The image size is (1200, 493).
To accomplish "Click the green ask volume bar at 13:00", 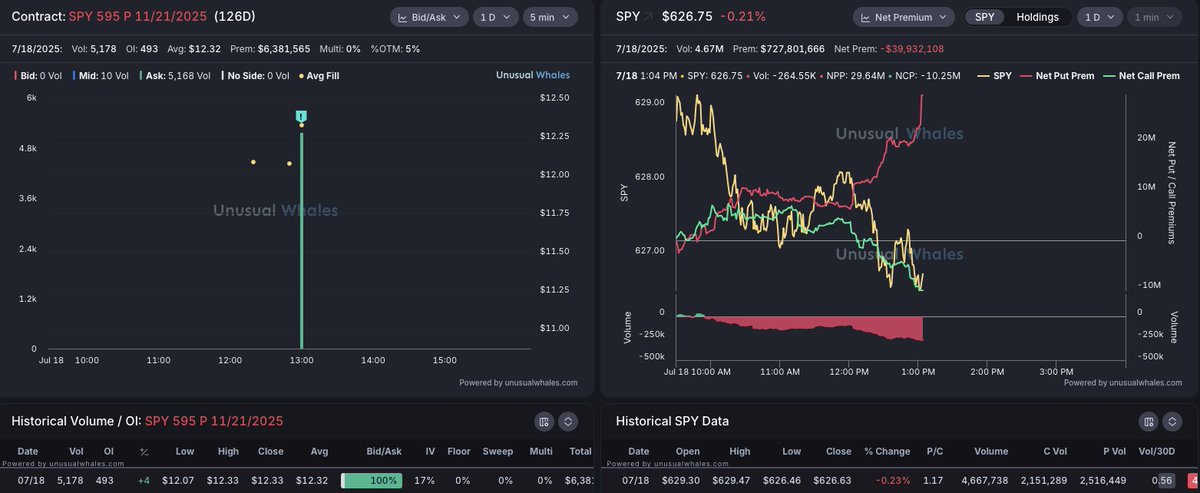I will (301, 240).
